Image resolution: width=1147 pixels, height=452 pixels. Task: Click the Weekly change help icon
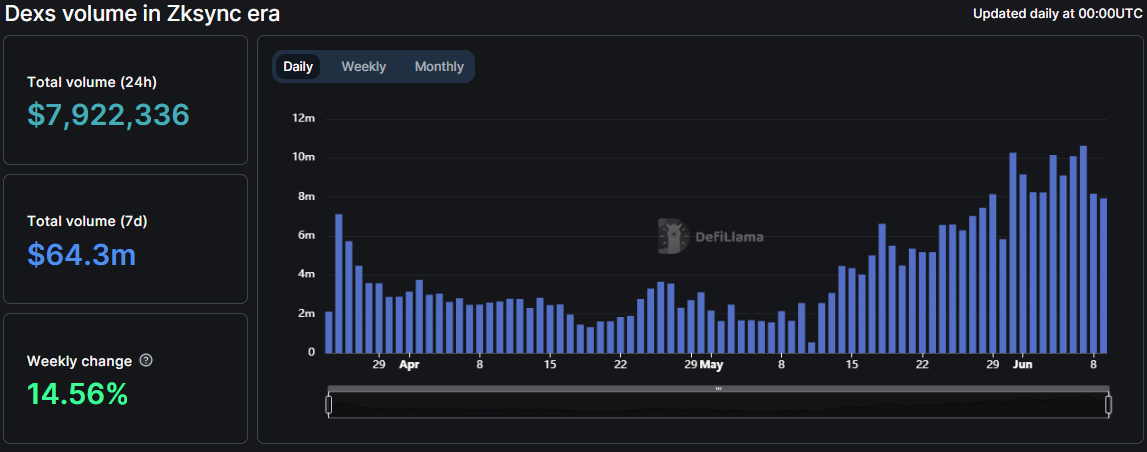pos(146,361)
